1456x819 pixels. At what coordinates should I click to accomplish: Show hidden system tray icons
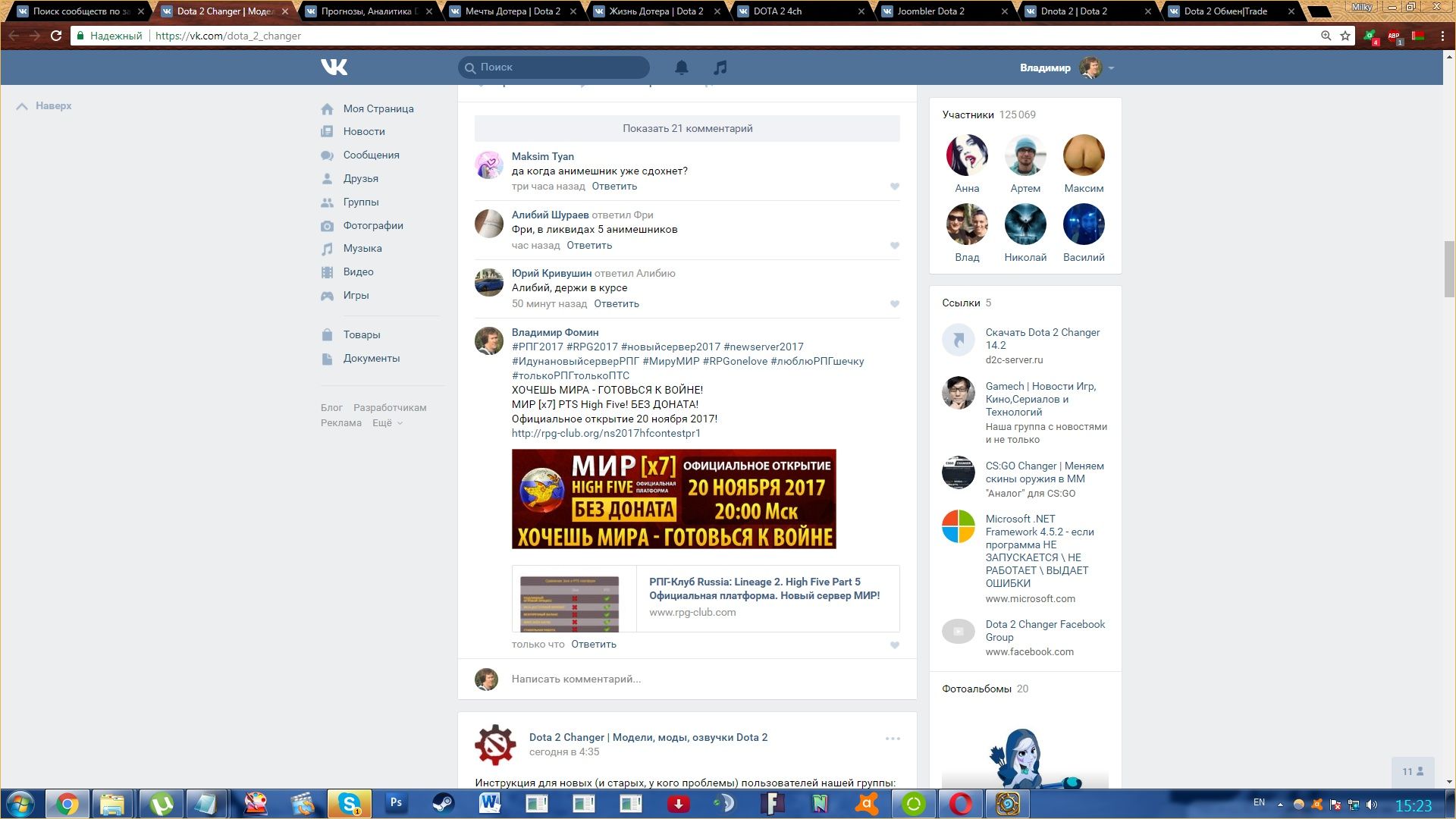pyautogui.click(x=1280, y=805)
